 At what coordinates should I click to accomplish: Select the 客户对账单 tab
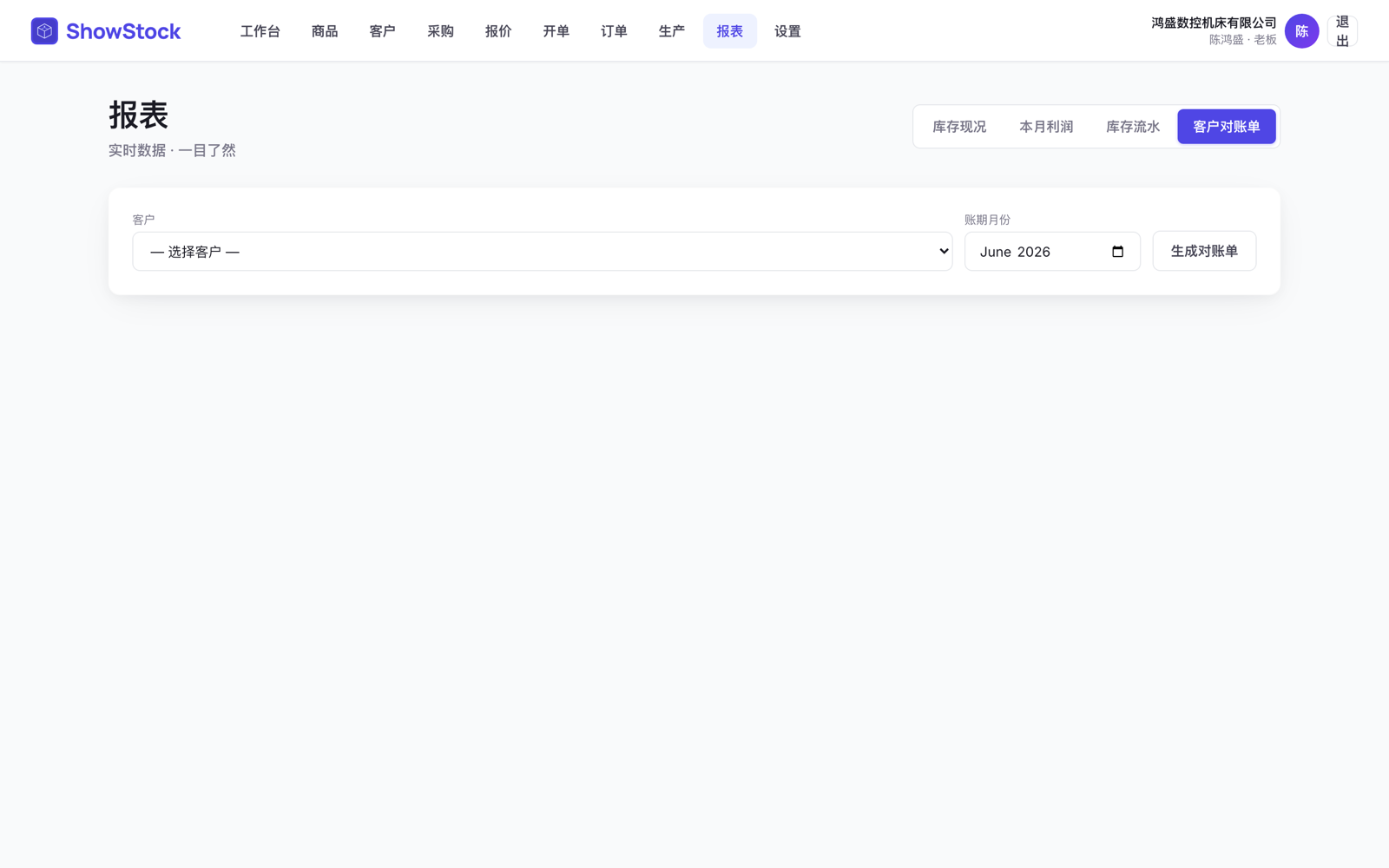1227,127
